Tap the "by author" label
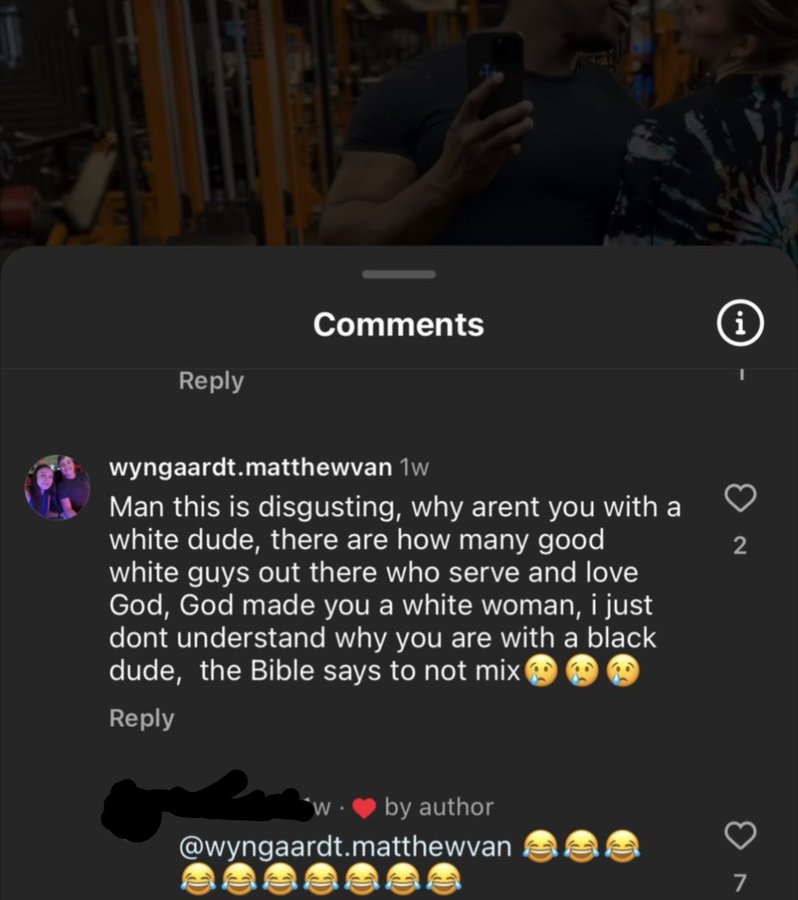 pyautogui.click(x=439, y=807)
